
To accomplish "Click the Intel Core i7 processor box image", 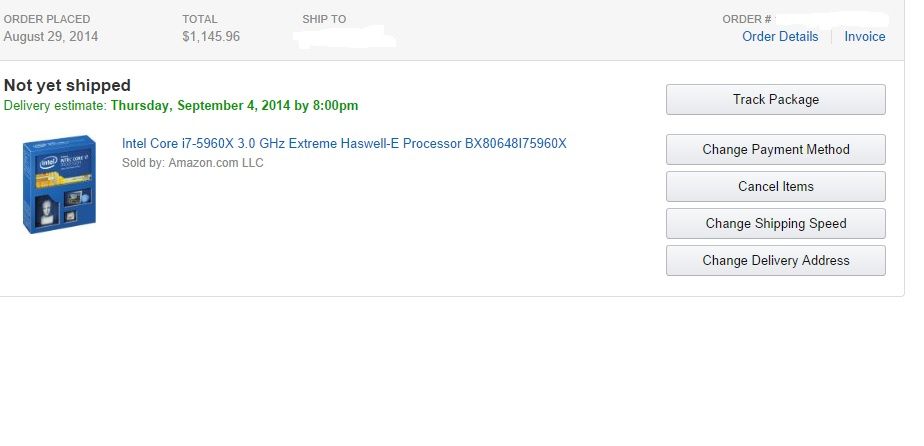I will pyautogui.click(x=59, y=184).
